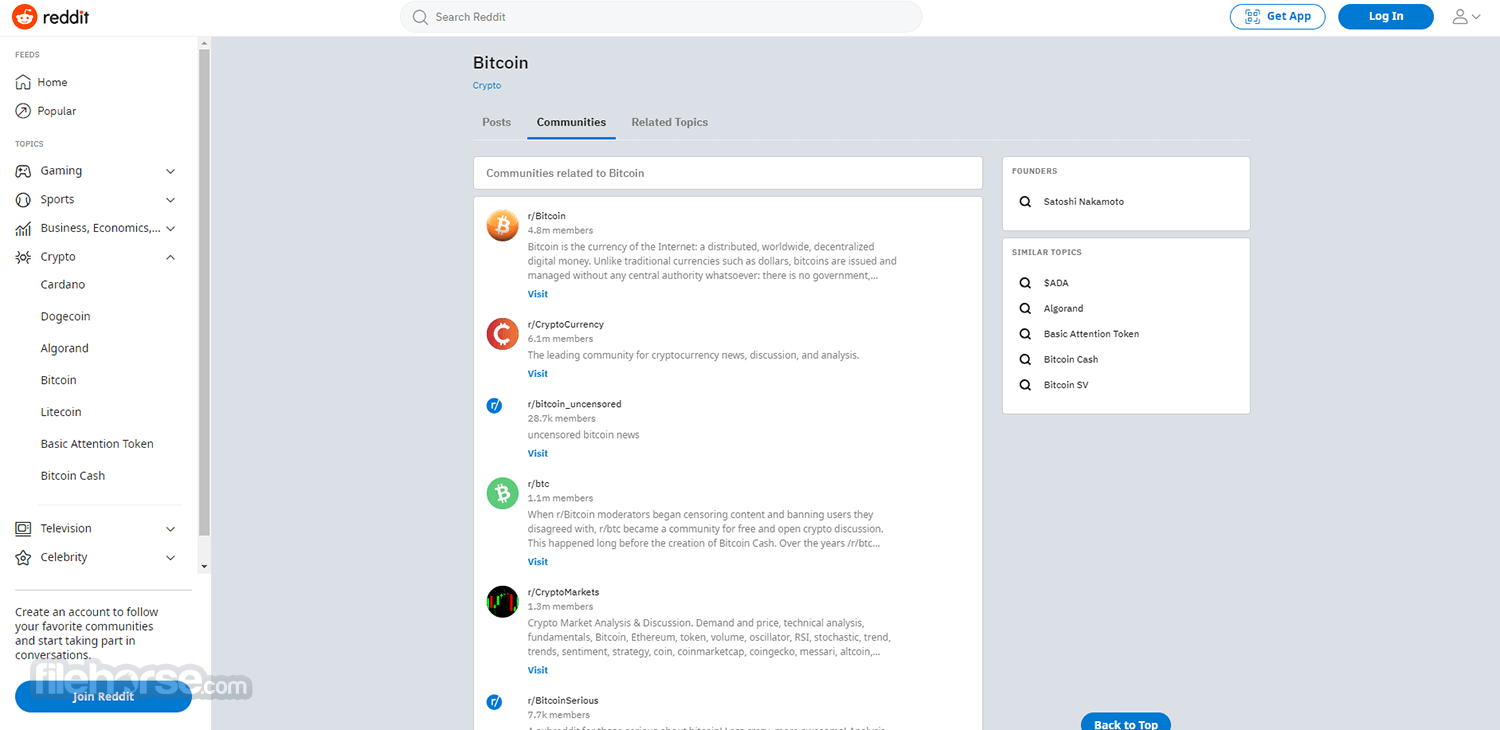Click search icon beside Satoshi Nakamoto
The height and width of the screenshot is (730, 1500).
1025,202
